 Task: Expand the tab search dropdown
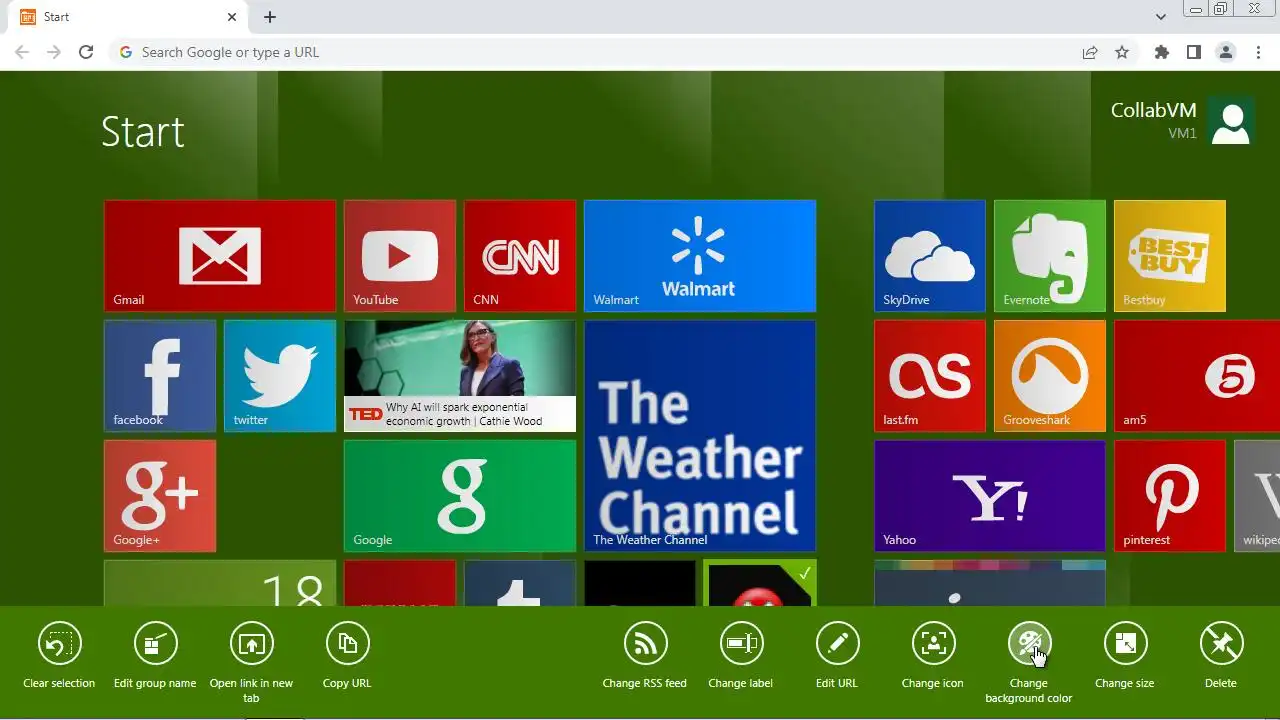pyautogui.click(x=1160, y=17)
